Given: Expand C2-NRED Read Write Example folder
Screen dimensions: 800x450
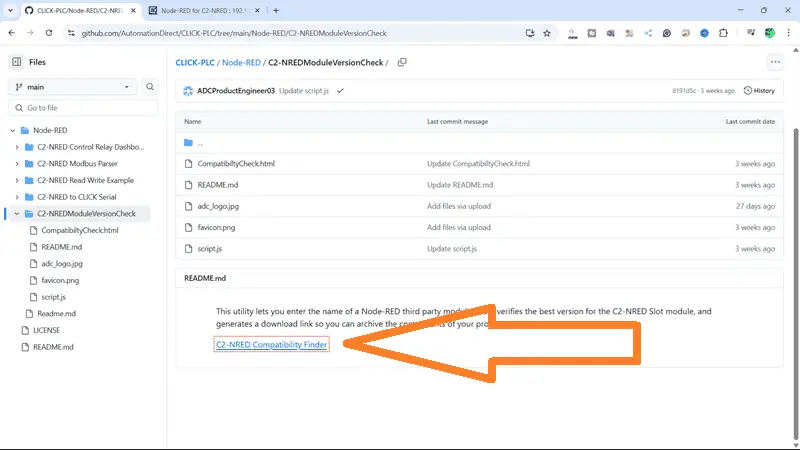Looking at the screenshot, I should click(17, 180).
